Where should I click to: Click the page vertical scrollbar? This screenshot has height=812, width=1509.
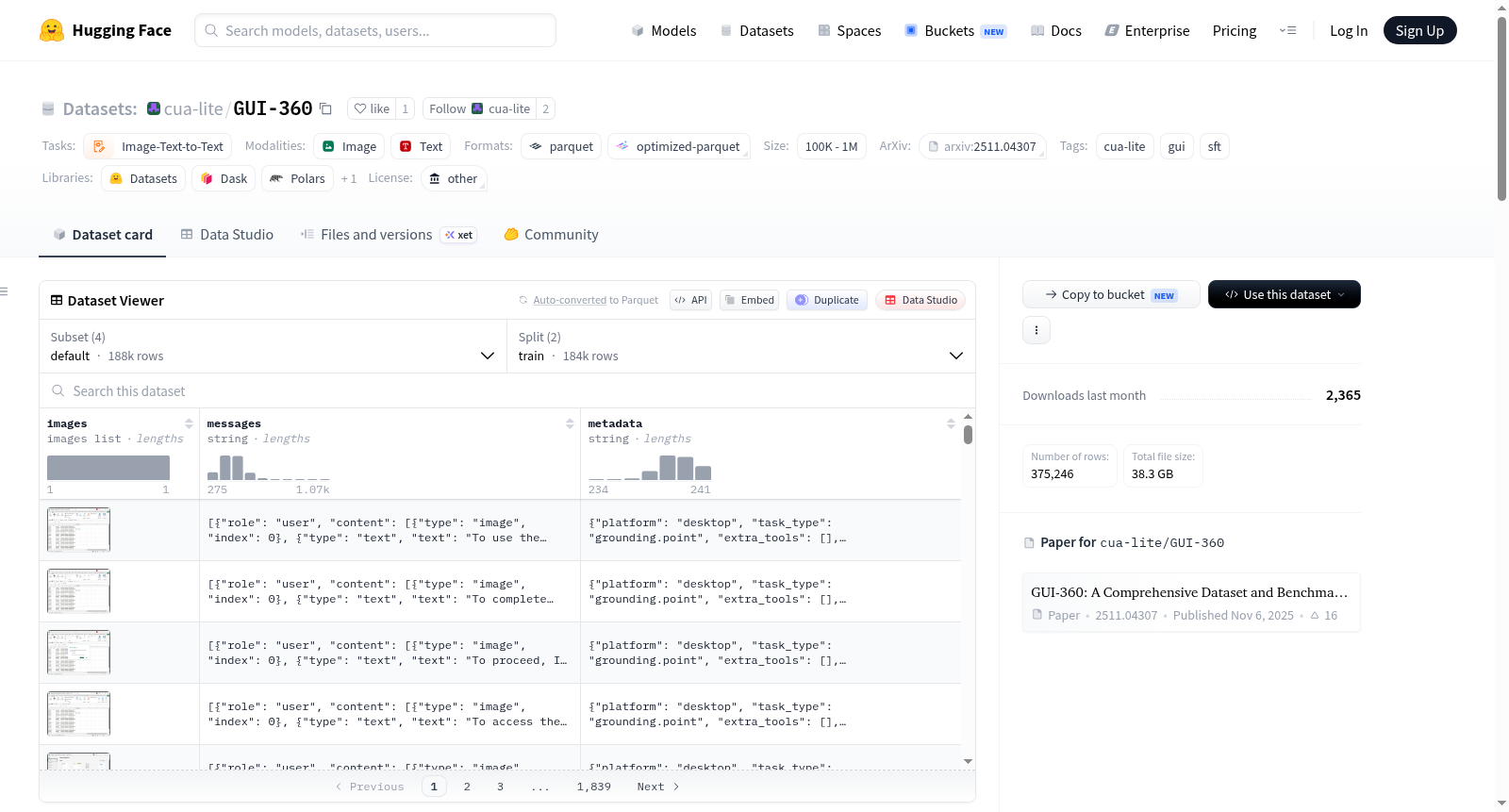[x=1501, y=108]
